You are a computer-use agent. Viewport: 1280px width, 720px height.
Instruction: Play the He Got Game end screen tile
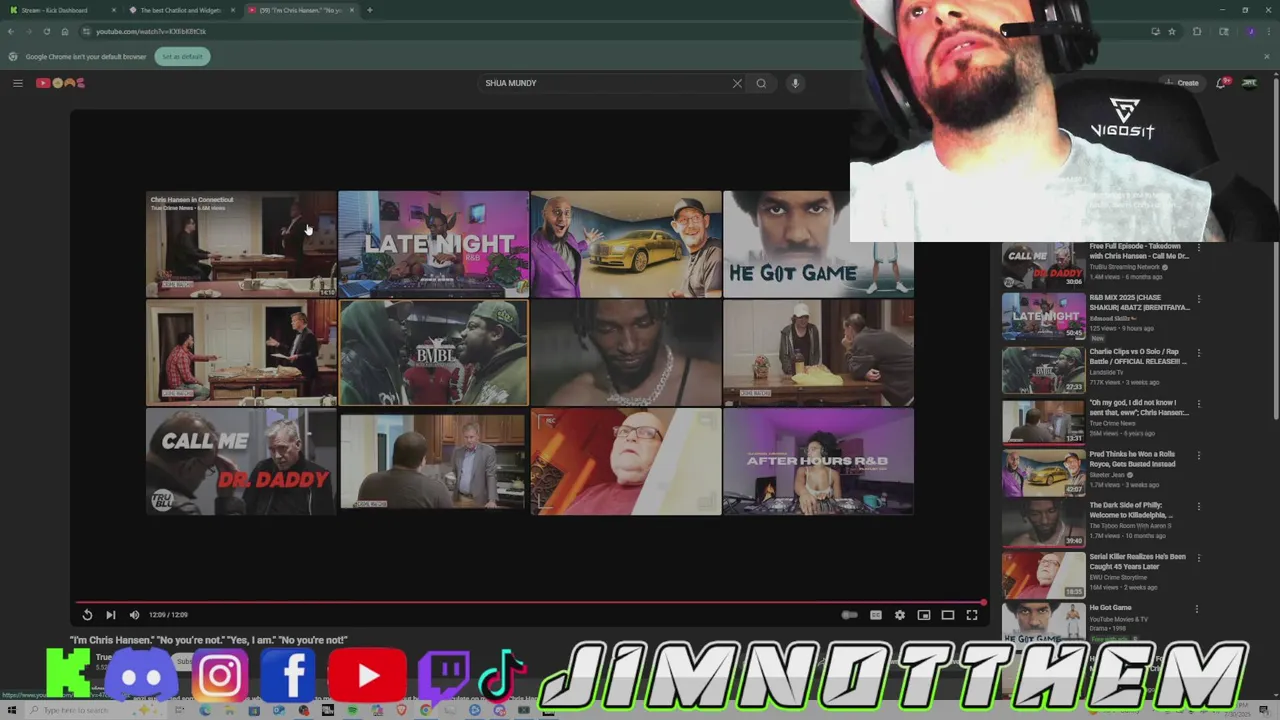pyautogui.click(x=818, y=244)
